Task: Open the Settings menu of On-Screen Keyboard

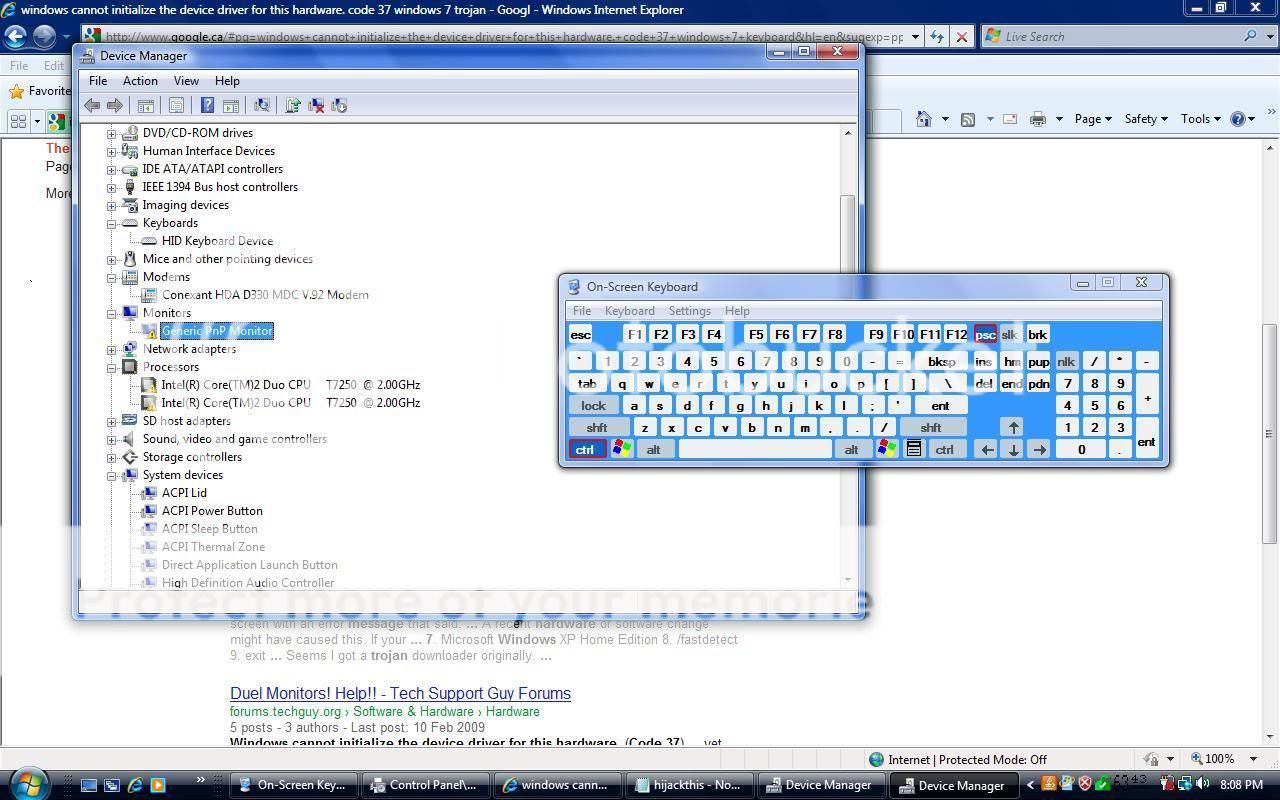Action: click(689, 311)
